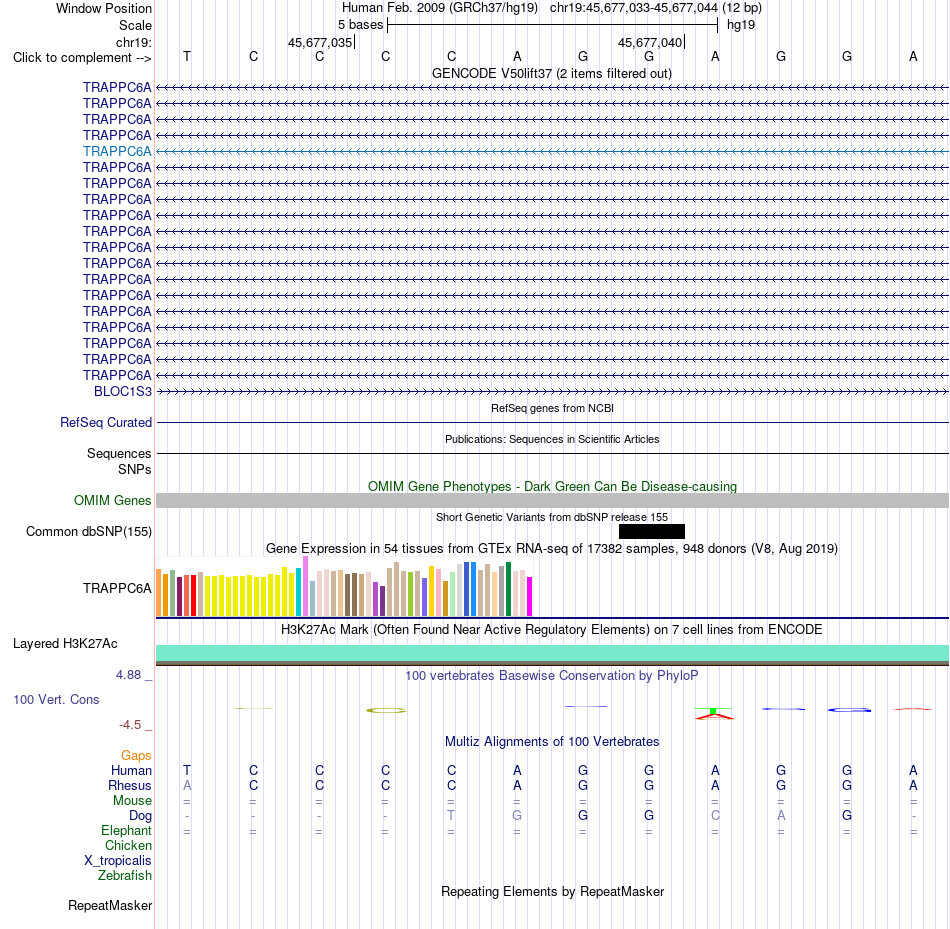Click '100 vertebrates Basewise Conservation by PhyloP' title
Screen dimensions: 950x929
(551, 676)
